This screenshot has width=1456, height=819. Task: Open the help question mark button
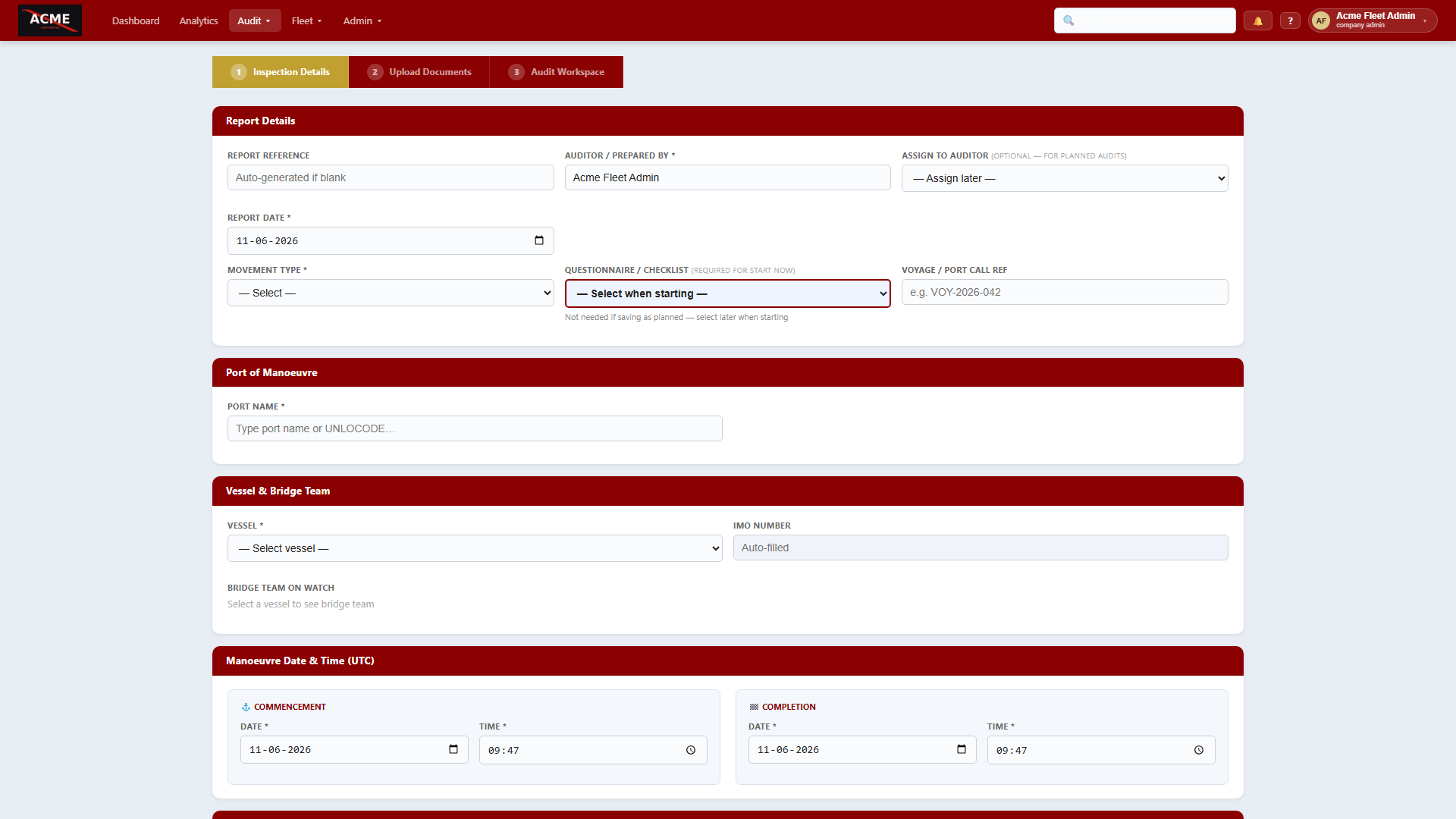[1290, 20]
